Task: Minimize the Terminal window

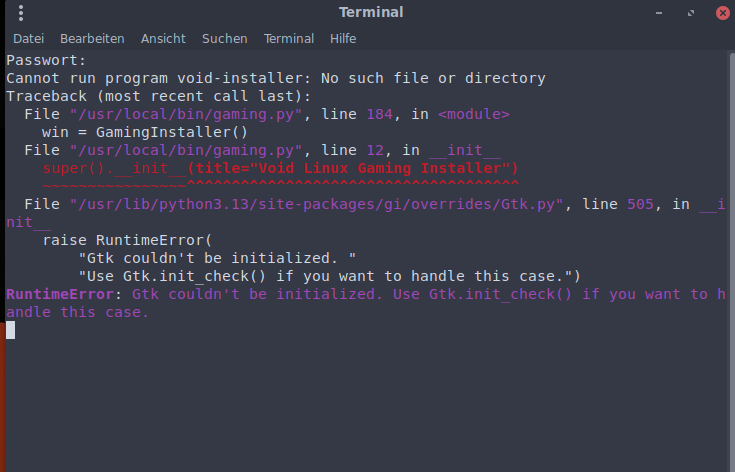Action: pyautogui.click(x=657, y=13)
